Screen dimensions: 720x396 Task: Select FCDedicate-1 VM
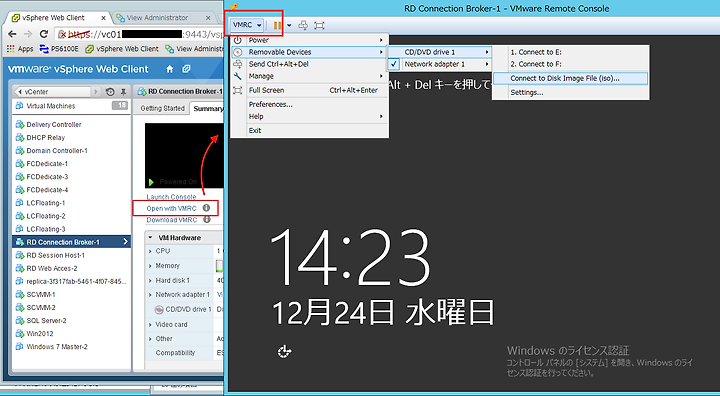coord(71,164)
